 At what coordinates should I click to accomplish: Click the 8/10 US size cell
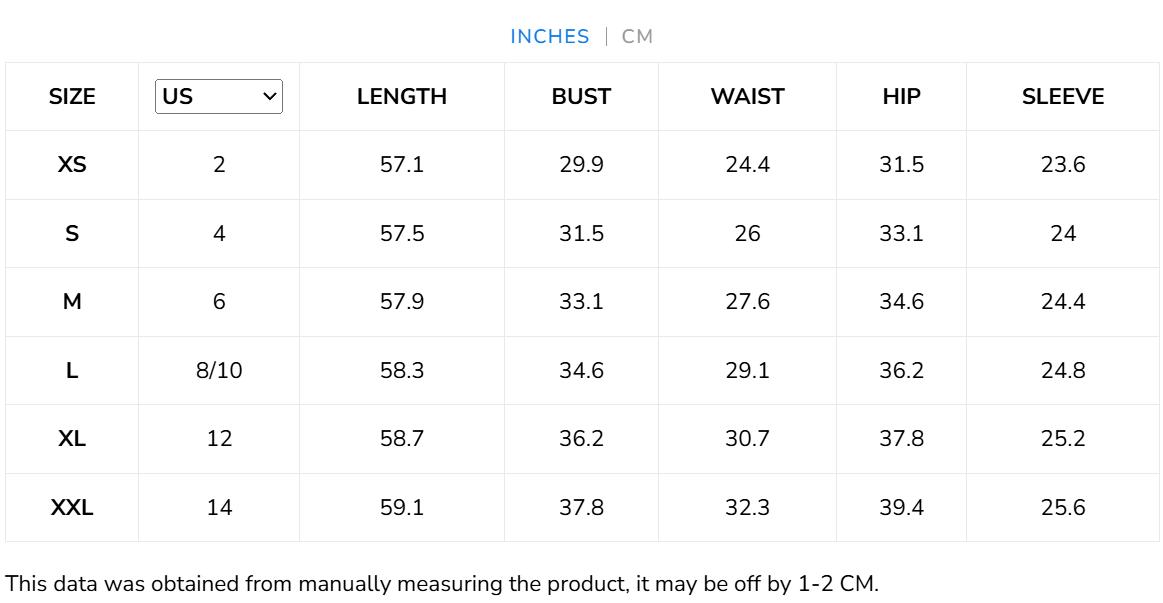(x=219, y=371)
